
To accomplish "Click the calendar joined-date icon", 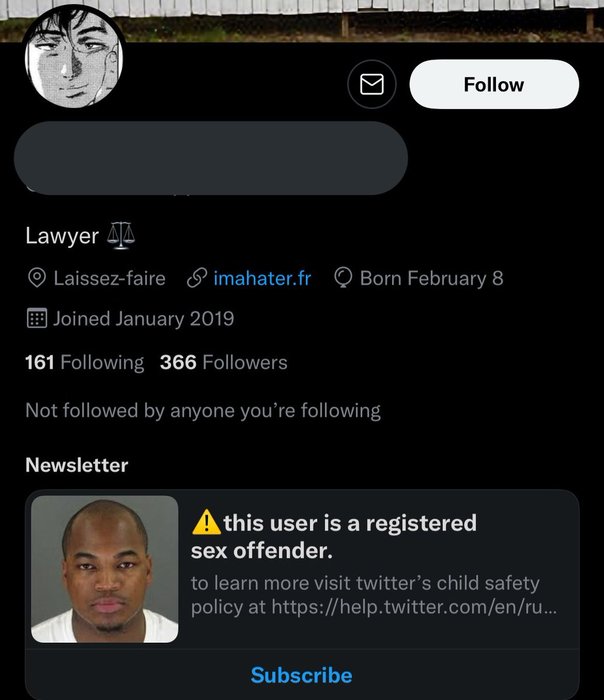I will [x=37, y=319].
